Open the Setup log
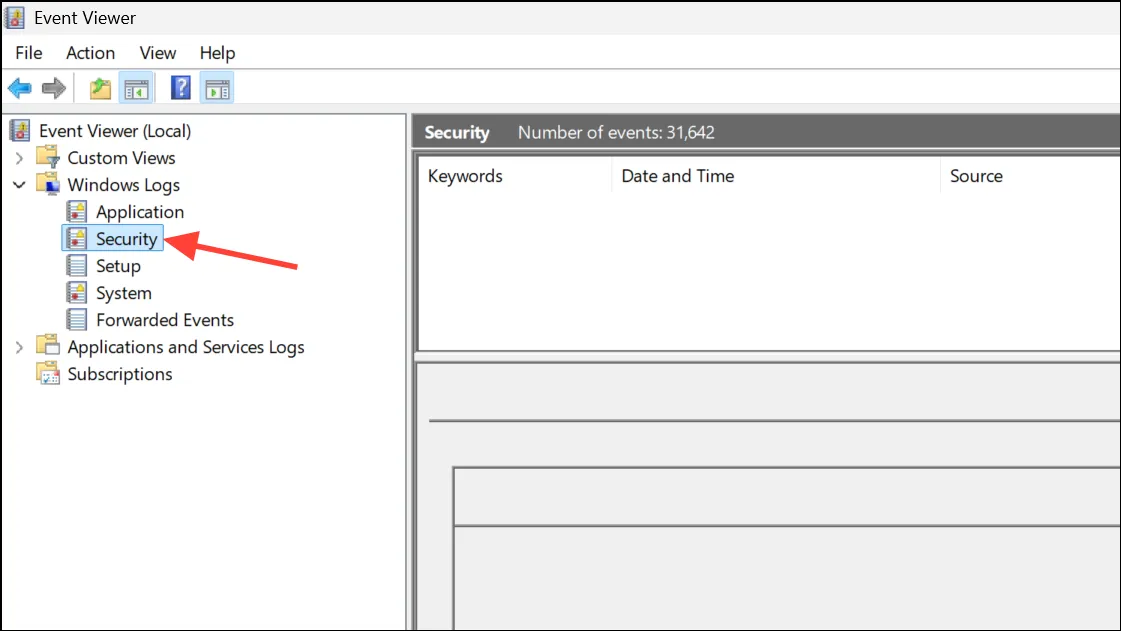The width and height of the screenshot is (1121, 631). (119, 266)
